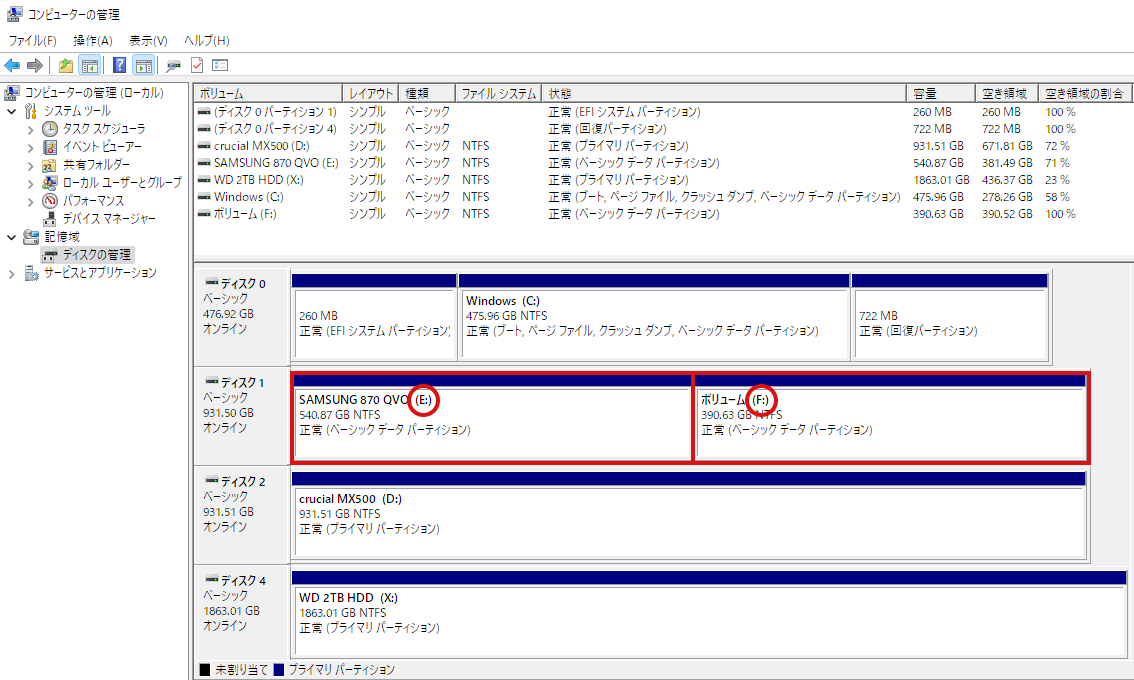Click Computer Management (Local) root icon
Viewport: 1134px width, 680px height.
[12, 93]
